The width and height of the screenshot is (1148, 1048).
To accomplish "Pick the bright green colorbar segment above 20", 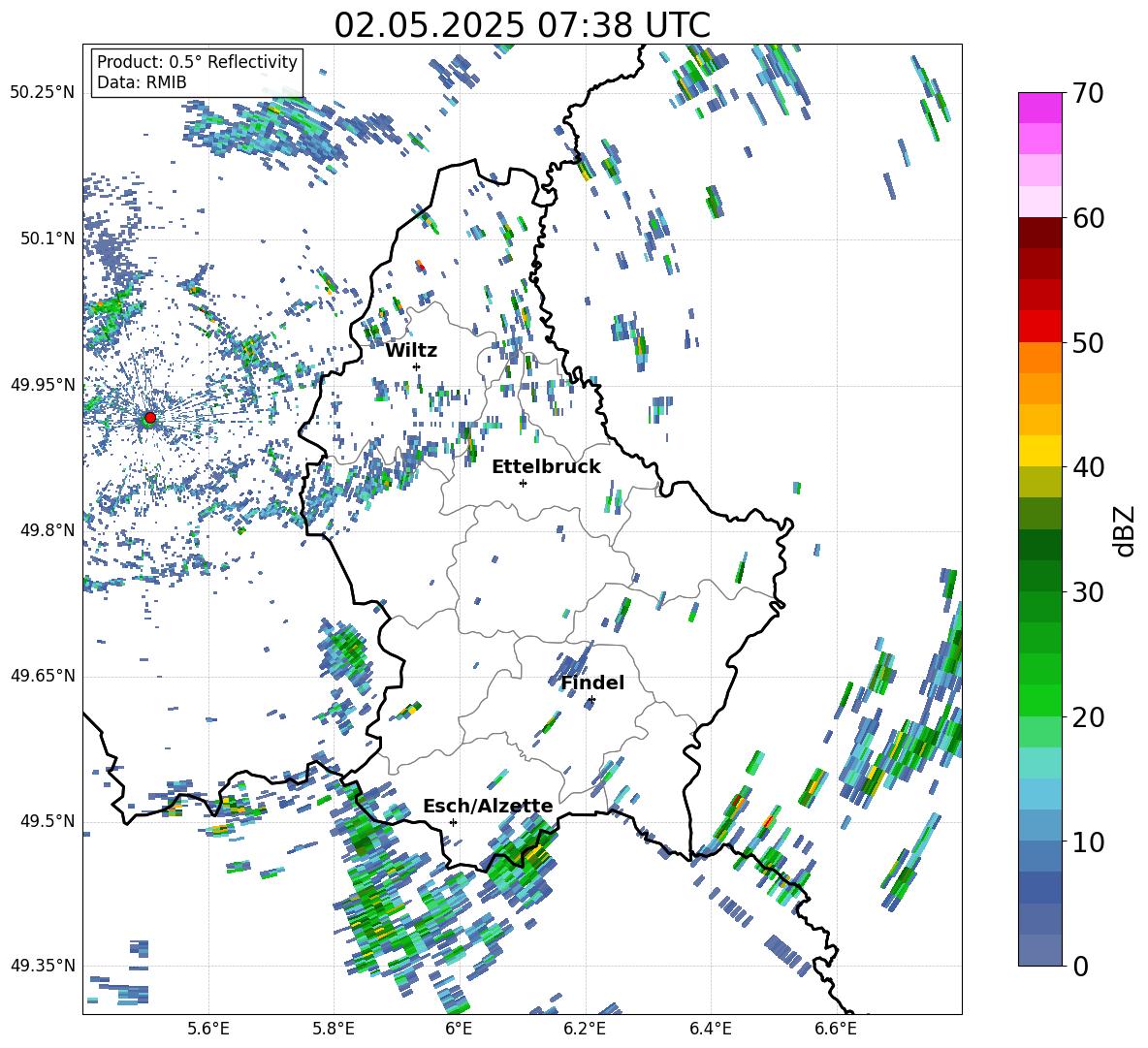I will pos(1039,700).
